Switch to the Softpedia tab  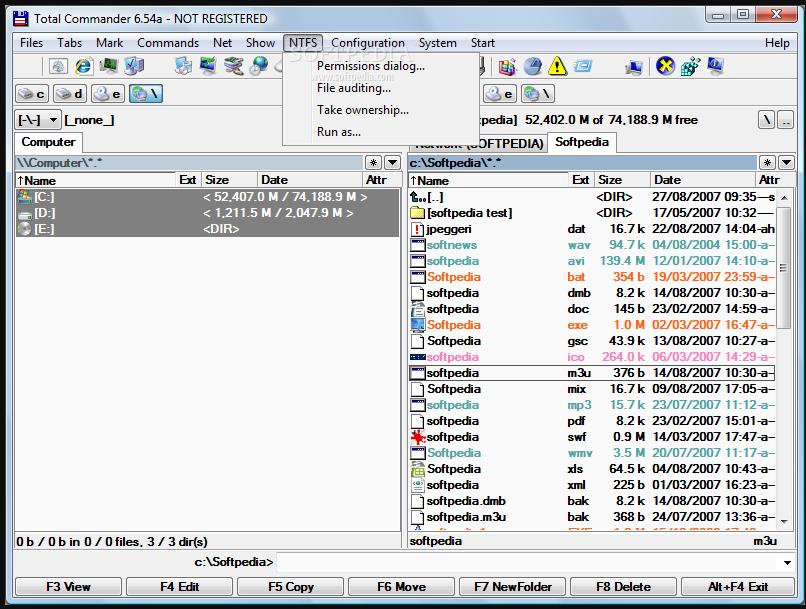(582, 142)
